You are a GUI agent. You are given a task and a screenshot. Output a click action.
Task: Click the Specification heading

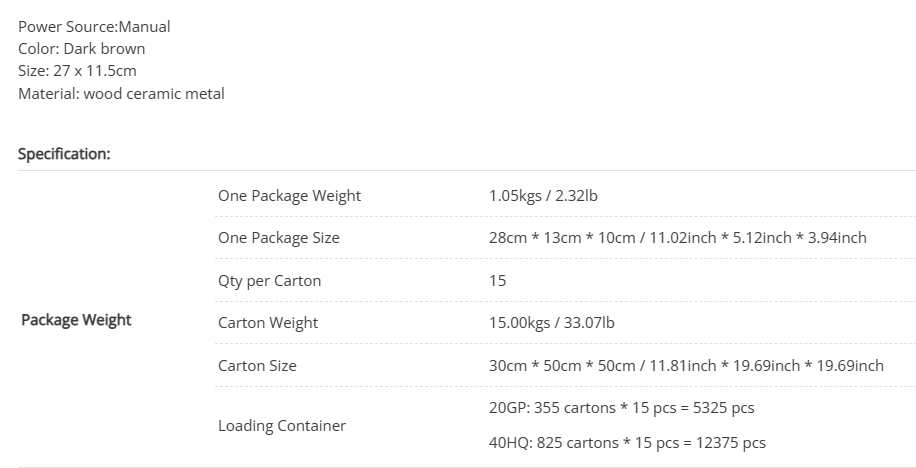point(64,154)
